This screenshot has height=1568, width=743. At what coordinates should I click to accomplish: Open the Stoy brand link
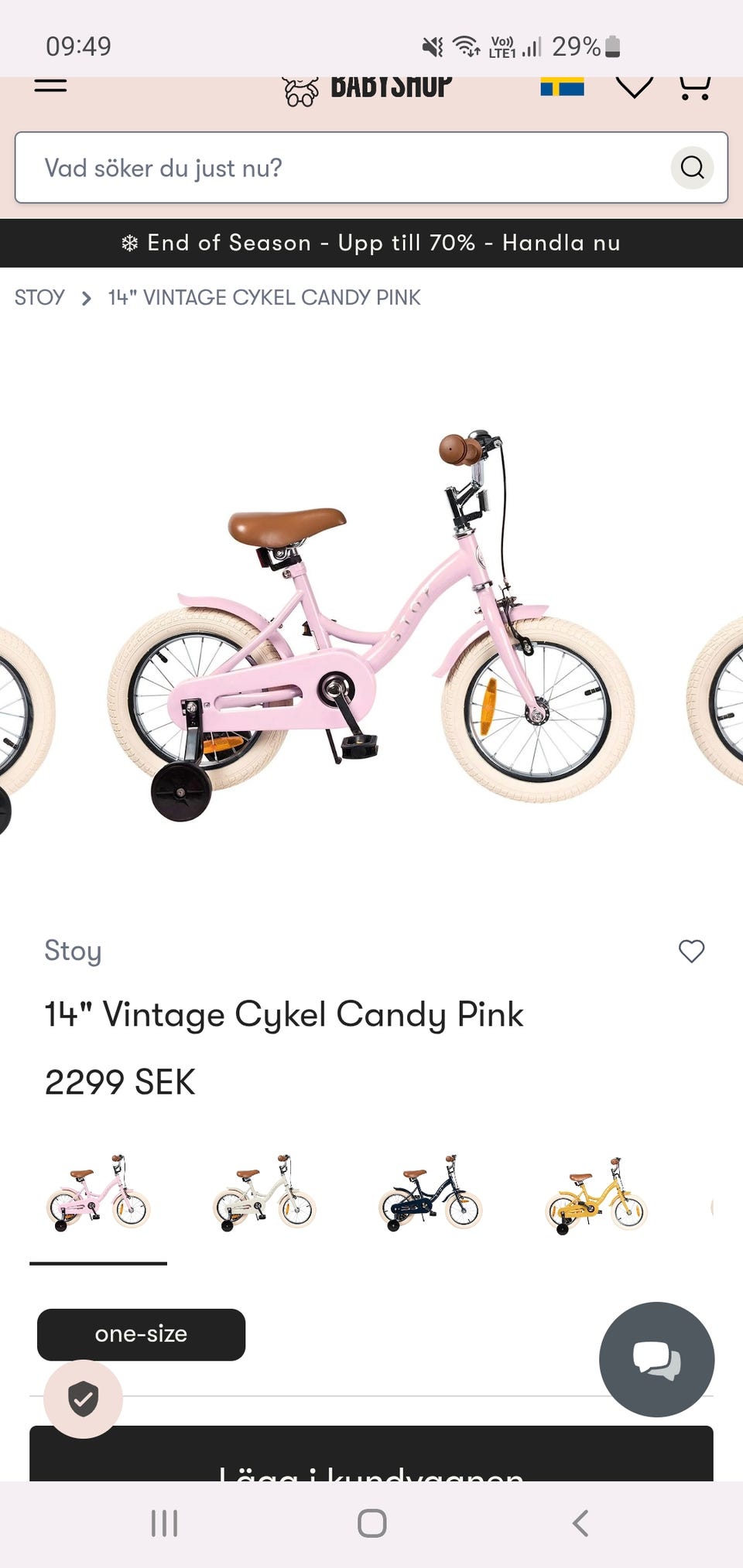(x=73, y=951)
